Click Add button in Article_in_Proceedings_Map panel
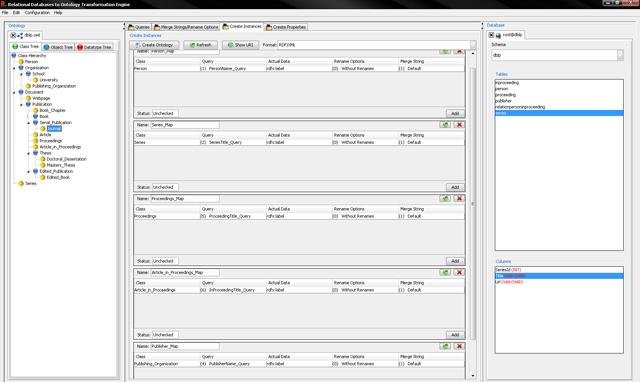Image resolution: width=640 pixels, height=382 pixels. click(455, 335)
